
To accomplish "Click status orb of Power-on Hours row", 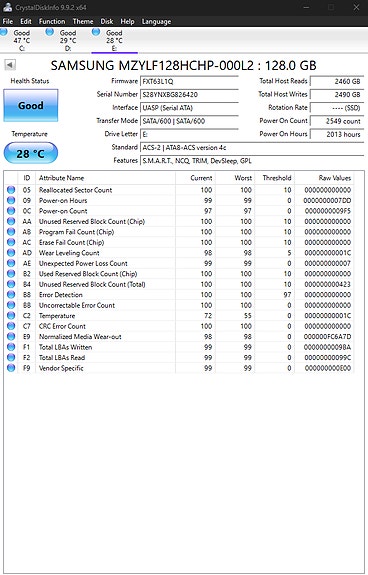I will click(11, 200).
